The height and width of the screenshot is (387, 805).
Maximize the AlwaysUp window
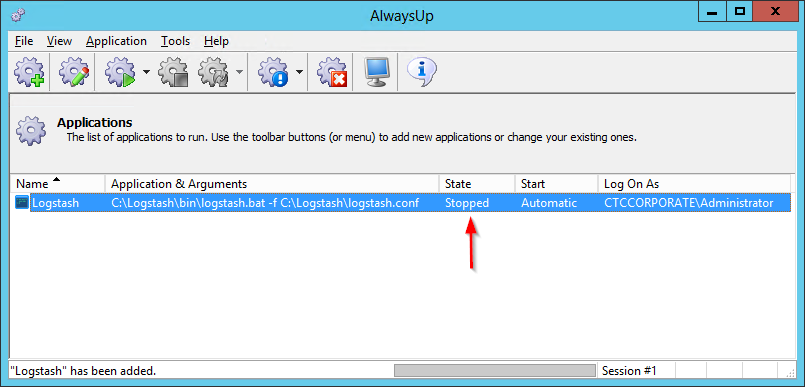pos(740,11)
